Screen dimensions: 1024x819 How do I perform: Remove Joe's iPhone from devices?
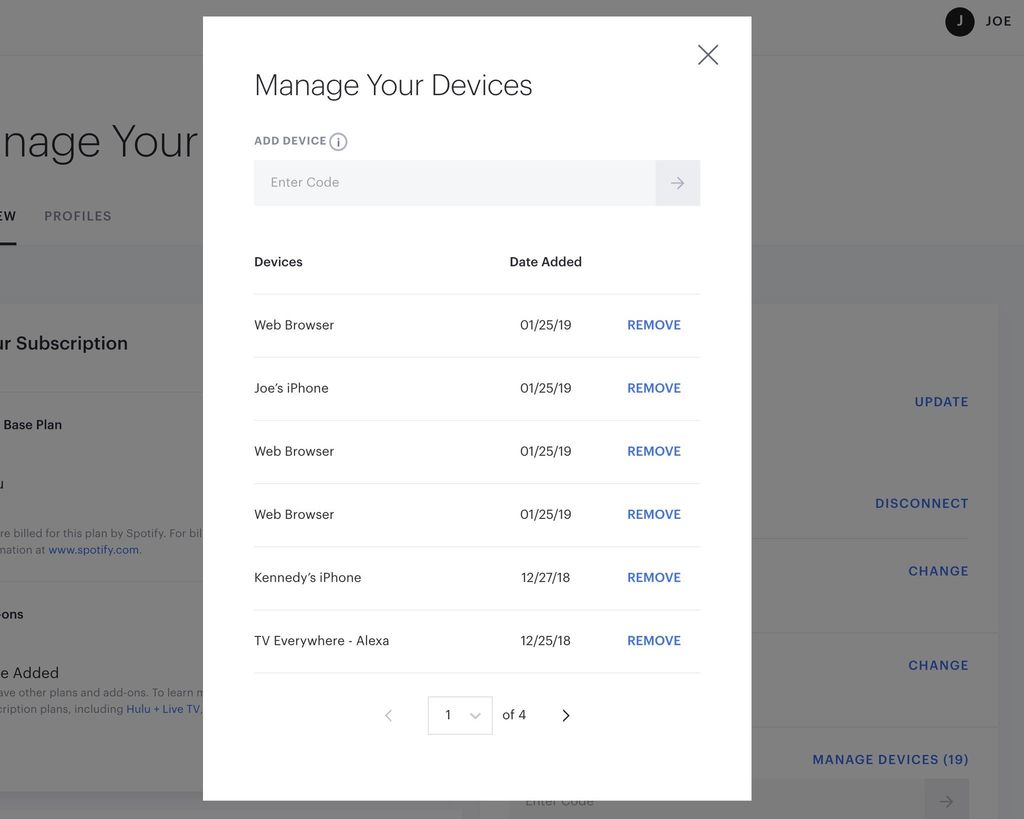(x=653, y=388)
